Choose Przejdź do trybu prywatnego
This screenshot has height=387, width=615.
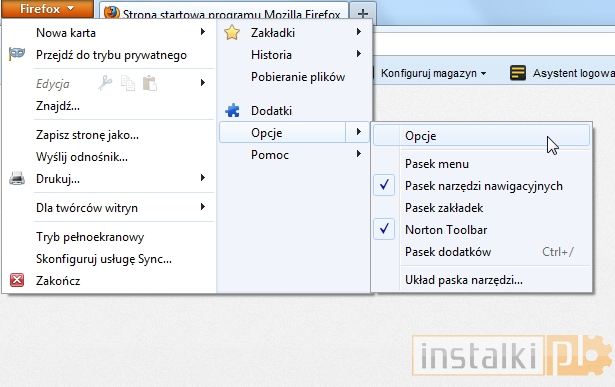111,55
